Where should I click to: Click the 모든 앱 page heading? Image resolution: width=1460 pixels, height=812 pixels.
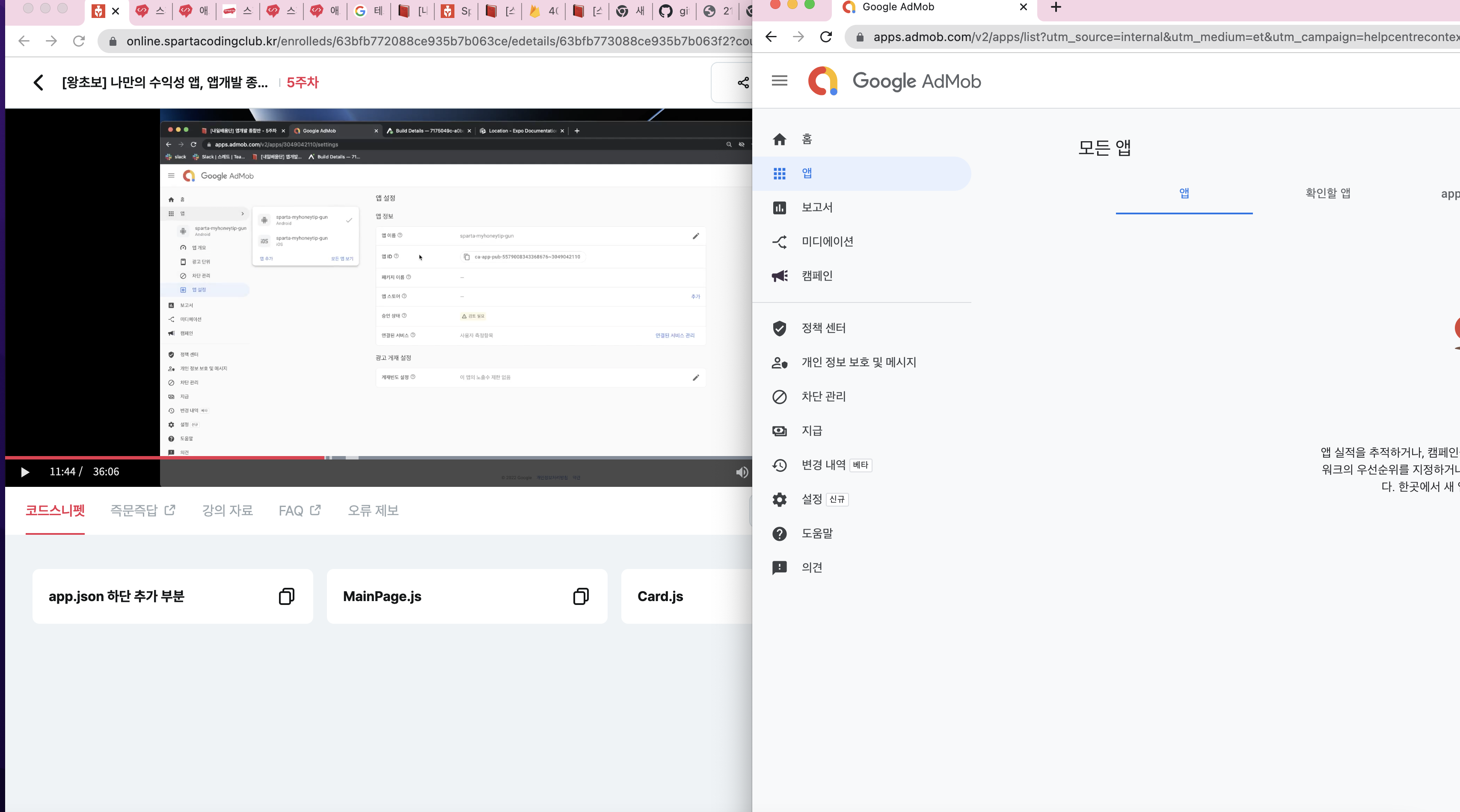pyautogui.click(x=1105, y=148)
